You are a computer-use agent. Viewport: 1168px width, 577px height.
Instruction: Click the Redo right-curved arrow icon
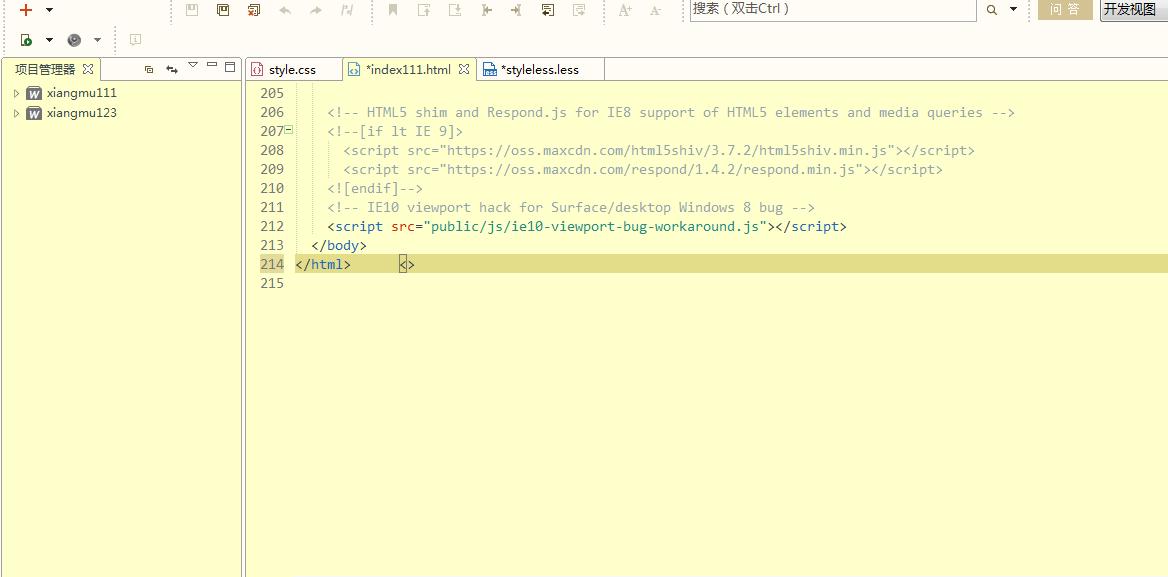(x=316, y=10)
